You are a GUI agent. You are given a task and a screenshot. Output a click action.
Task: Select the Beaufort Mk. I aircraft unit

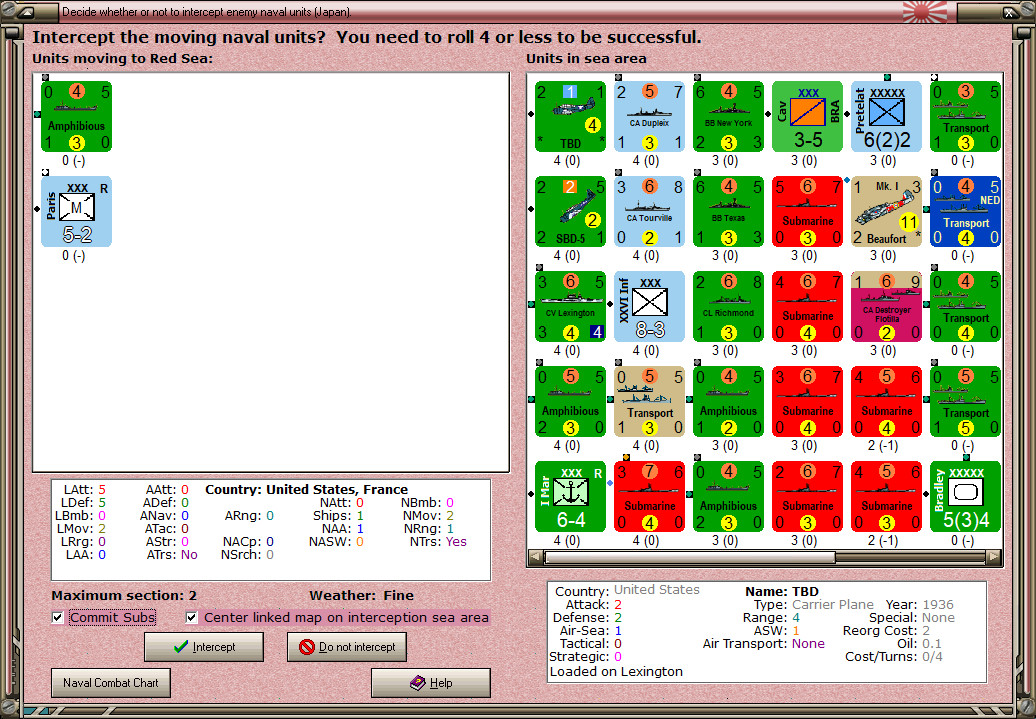click(x=886, y=211)
